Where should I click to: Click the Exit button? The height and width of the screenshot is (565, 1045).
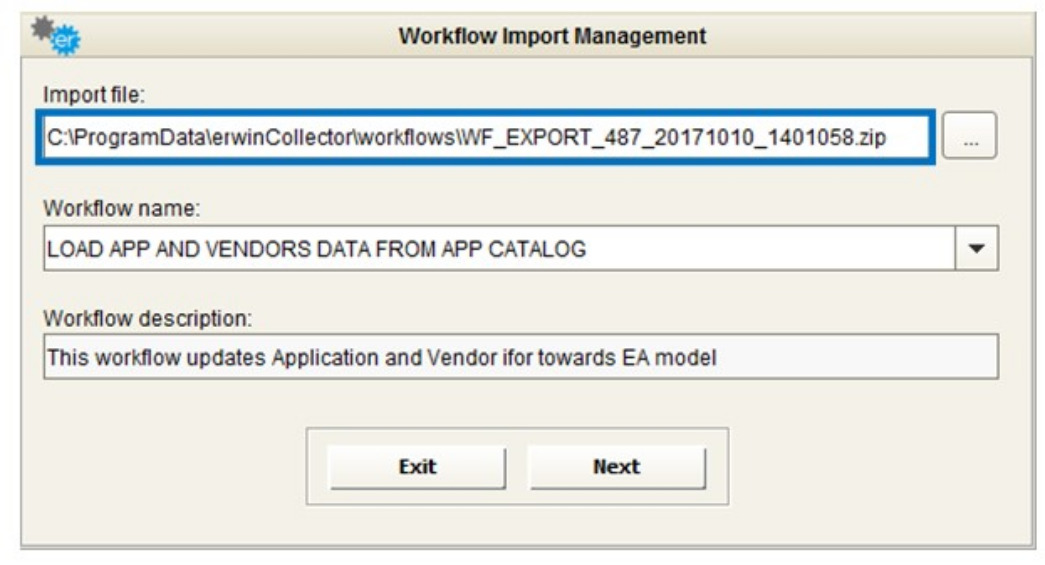point(417,467)
